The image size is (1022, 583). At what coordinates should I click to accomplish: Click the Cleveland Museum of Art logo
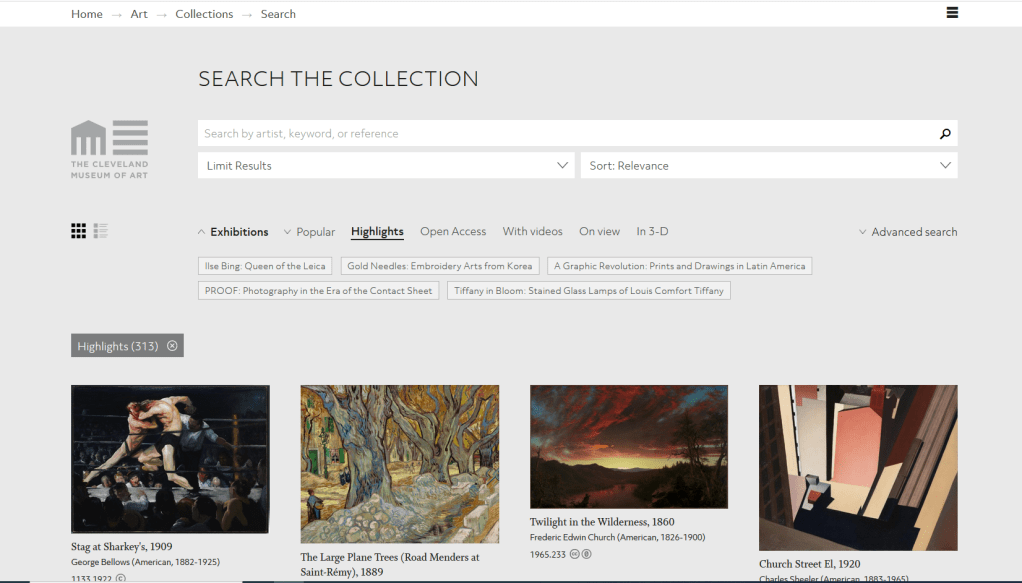pyautogui.click(x=109, y=149)
